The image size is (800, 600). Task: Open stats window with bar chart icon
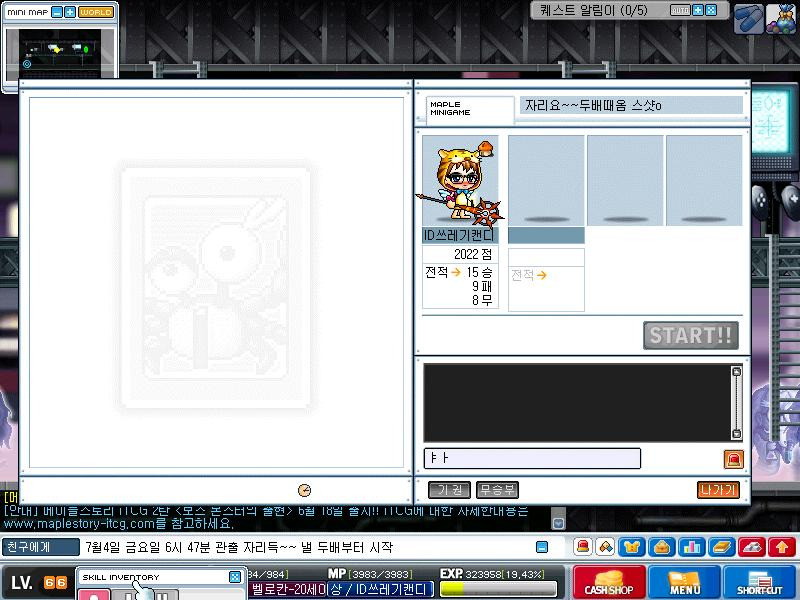[x=692, y=547]
